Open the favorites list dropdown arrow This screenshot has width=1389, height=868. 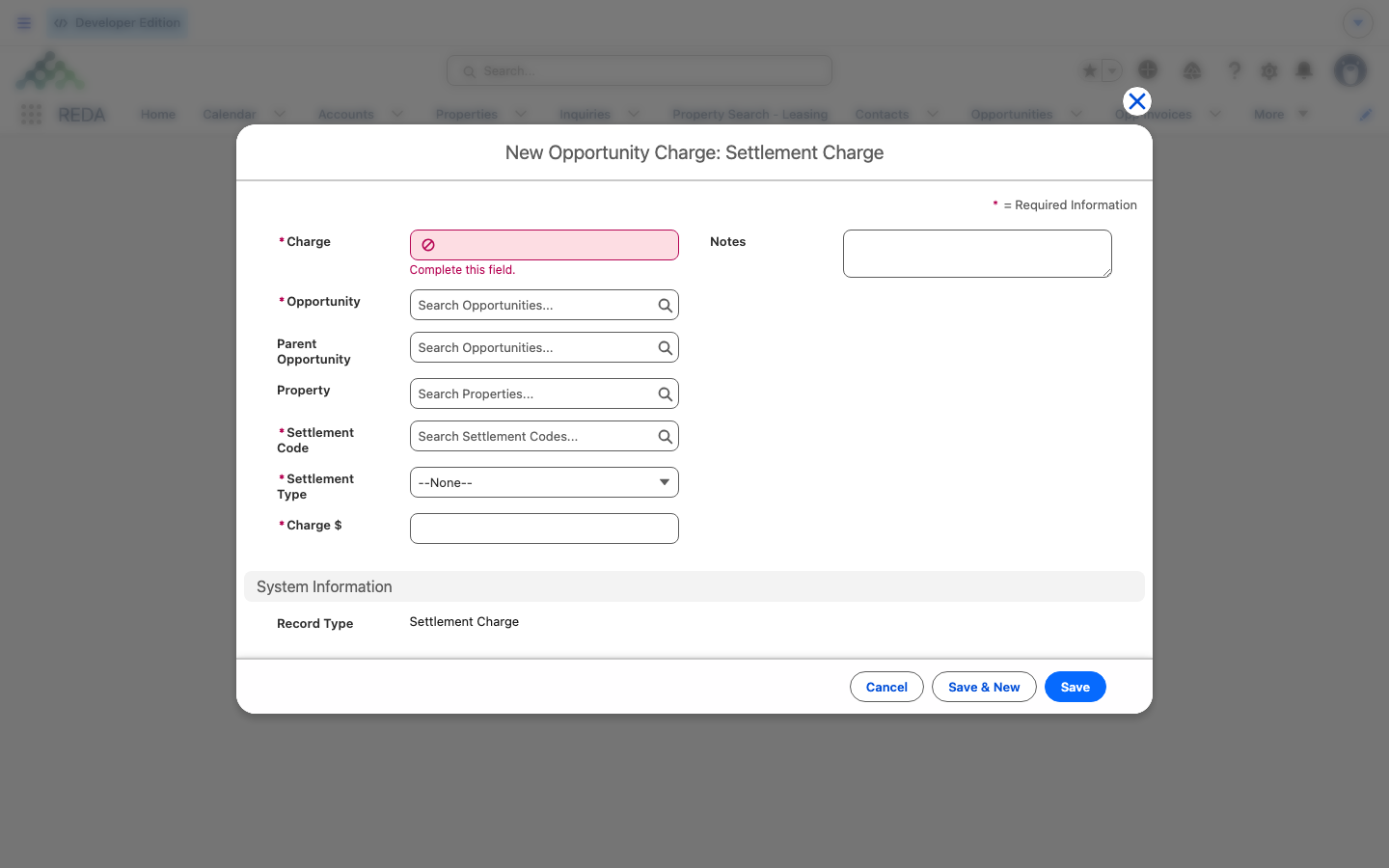coord(1112,70)
